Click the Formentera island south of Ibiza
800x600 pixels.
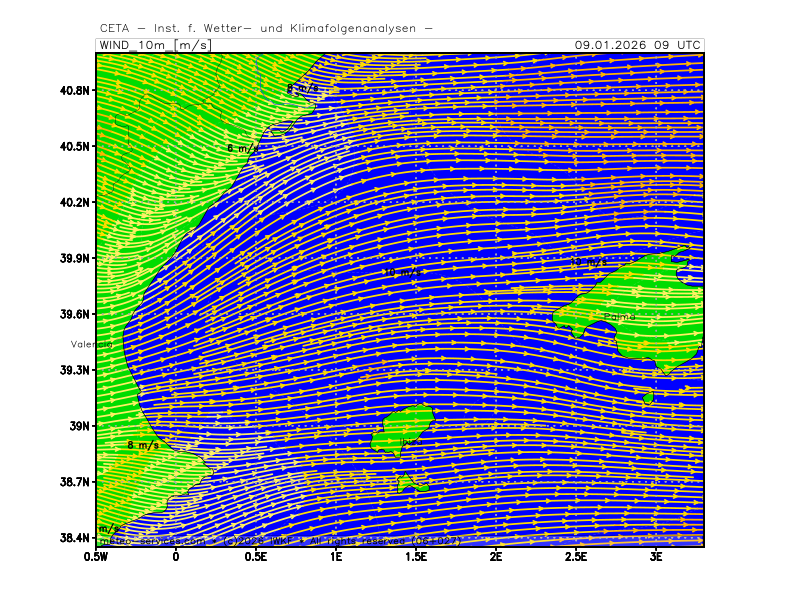(x=412, y=485)
